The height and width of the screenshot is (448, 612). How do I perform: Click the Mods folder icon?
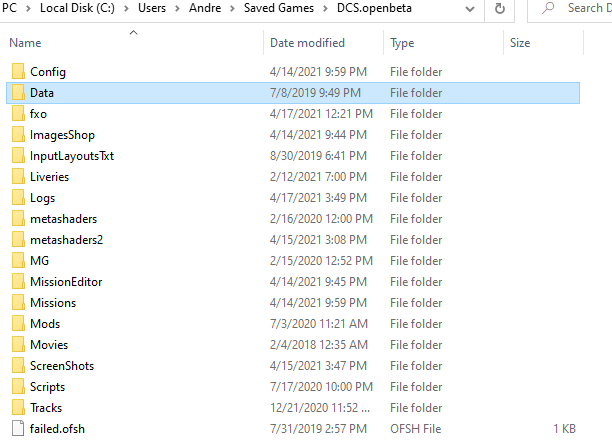[18, 324]
